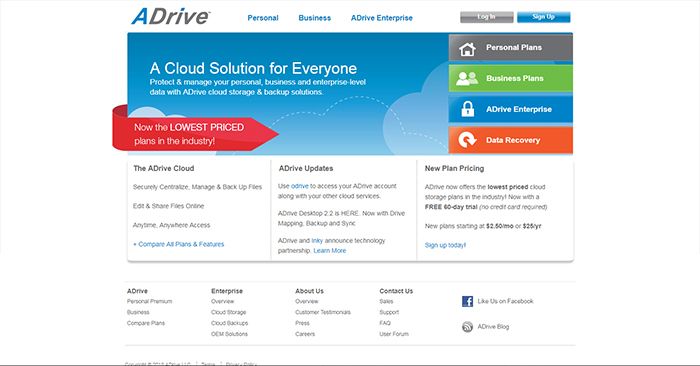Click Securely Centralize, Manage & Back Up Files text
Image resolution: width=700 pixels, height=366 pixels.
coord(197,187)
